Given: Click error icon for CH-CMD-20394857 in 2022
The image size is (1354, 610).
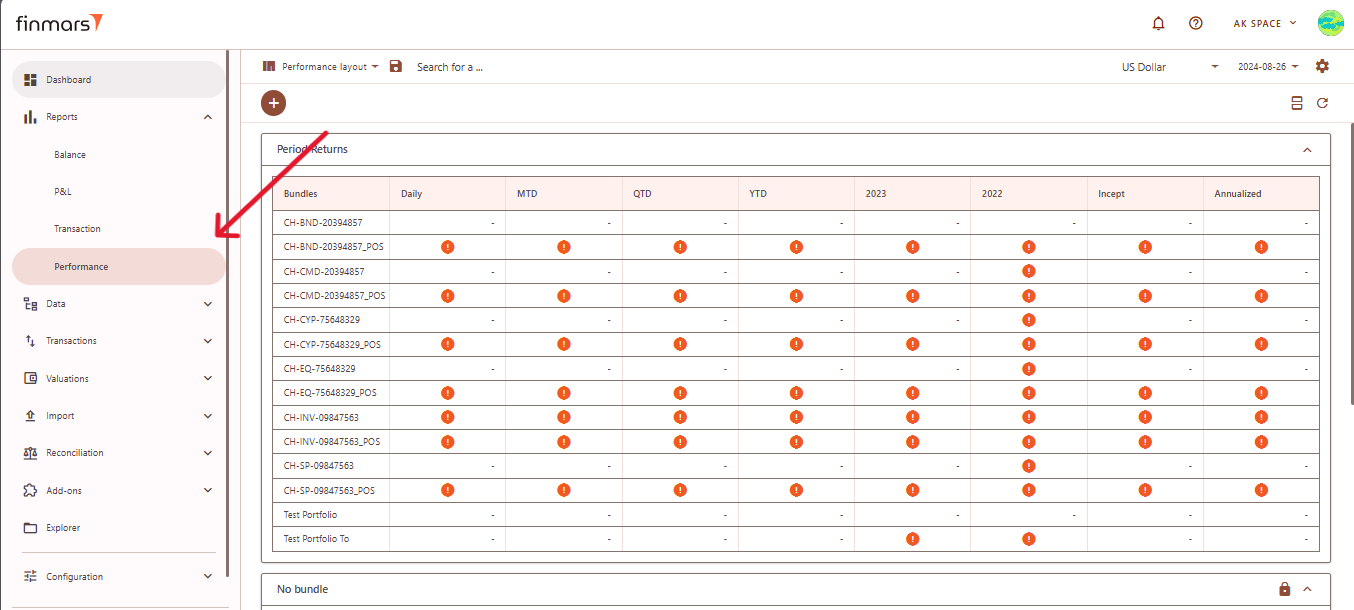Looking at the screenshot, I should coord(1028,271).
